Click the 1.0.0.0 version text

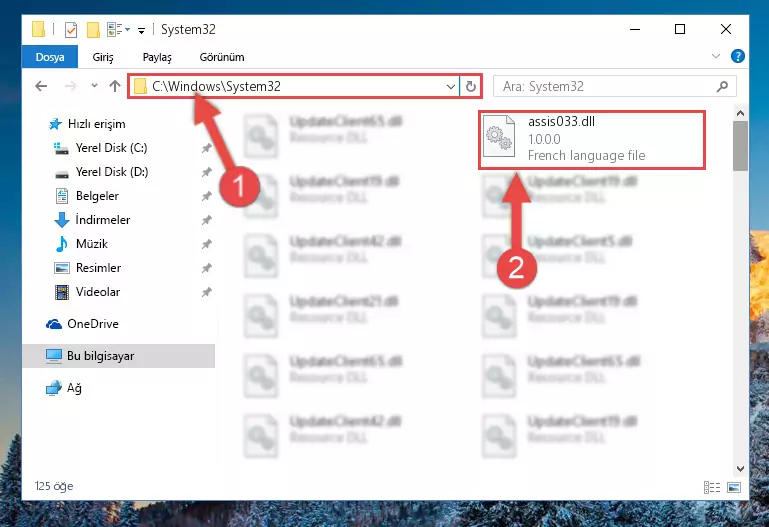(x=544, y=139)
